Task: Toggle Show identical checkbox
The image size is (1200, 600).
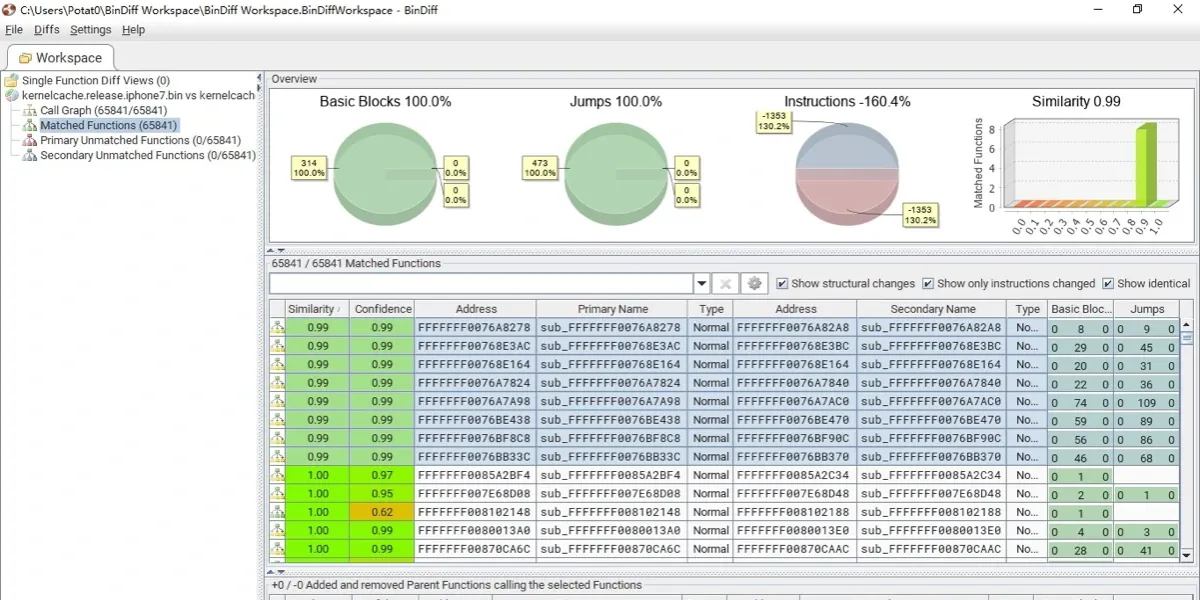Action: [1108, 283]
